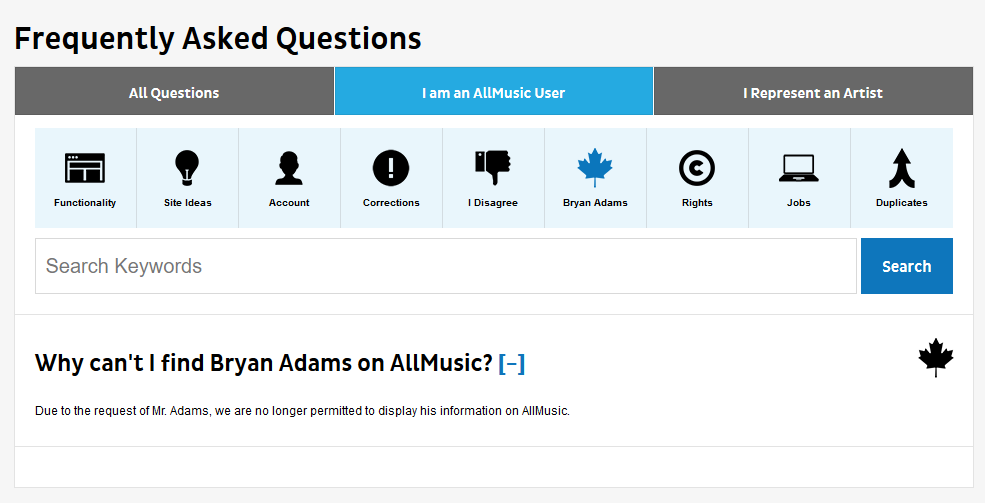Click the Functionality category label text
Viewport: 985px width, 503px height.
85,203
